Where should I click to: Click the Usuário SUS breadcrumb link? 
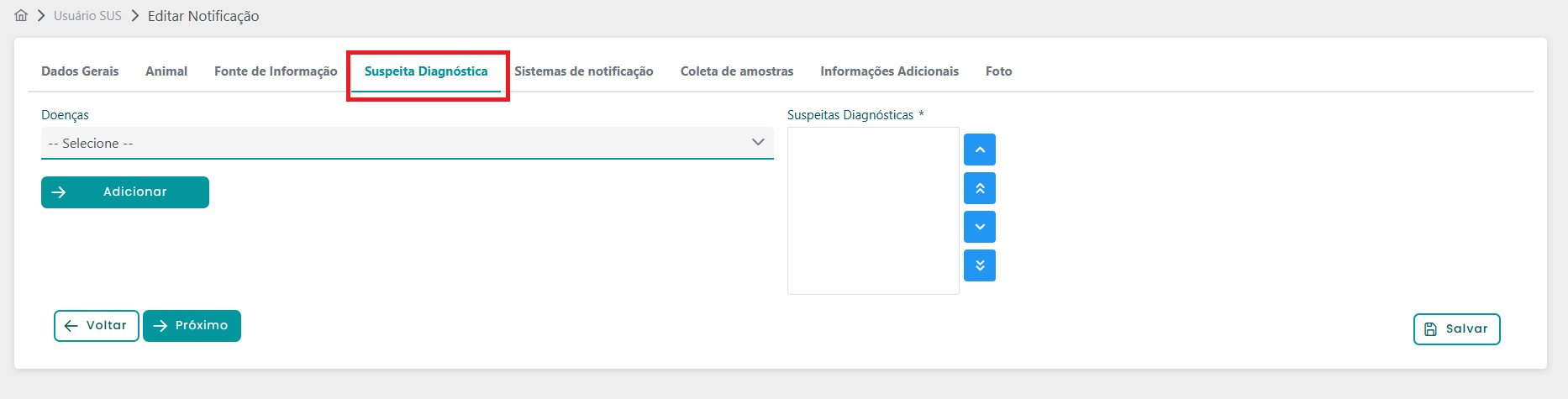point(87,16)
